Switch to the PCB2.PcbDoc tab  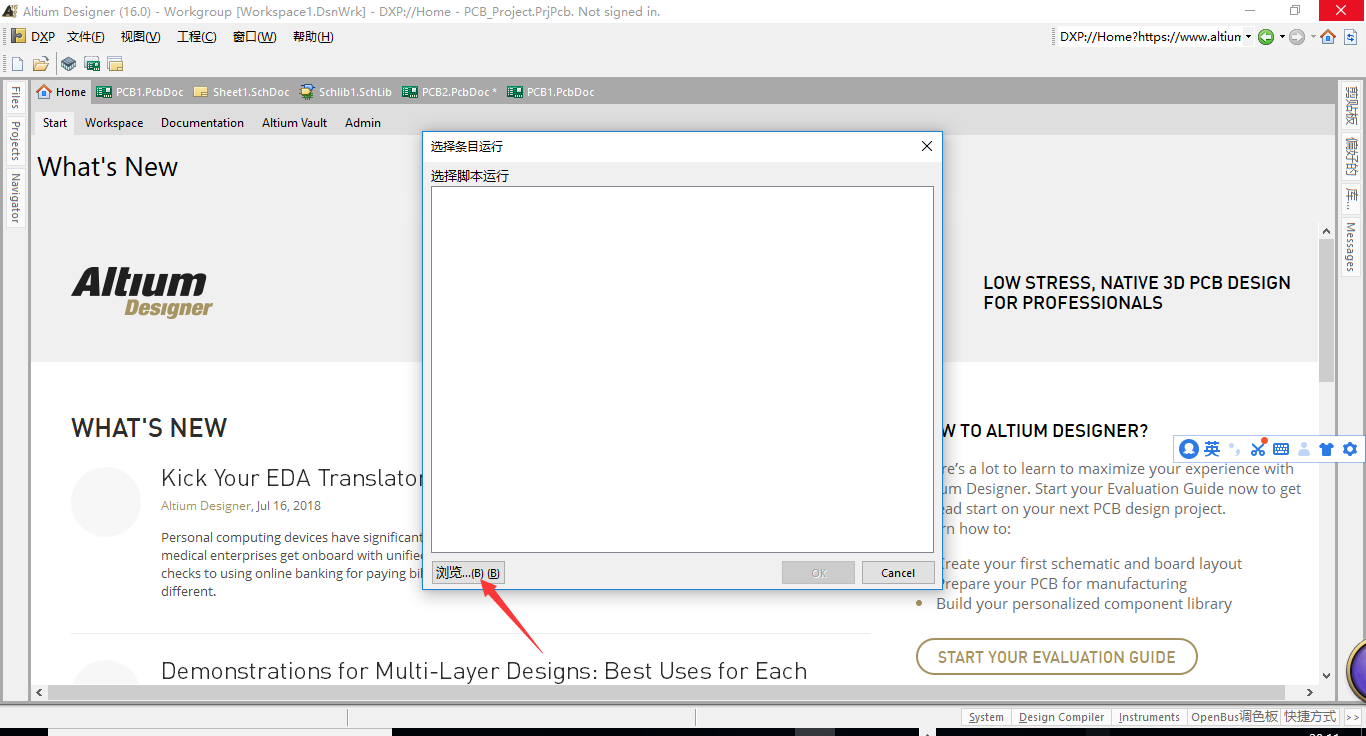[450, 92]
